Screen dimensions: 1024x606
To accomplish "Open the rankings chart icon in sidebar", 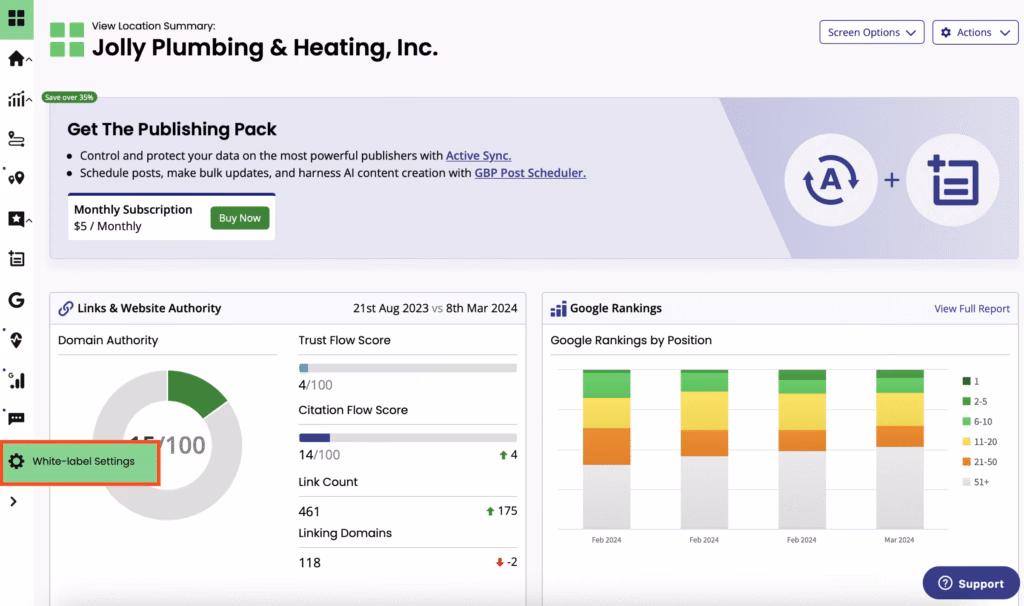I will pyautogui.click(x=16, y=99).
